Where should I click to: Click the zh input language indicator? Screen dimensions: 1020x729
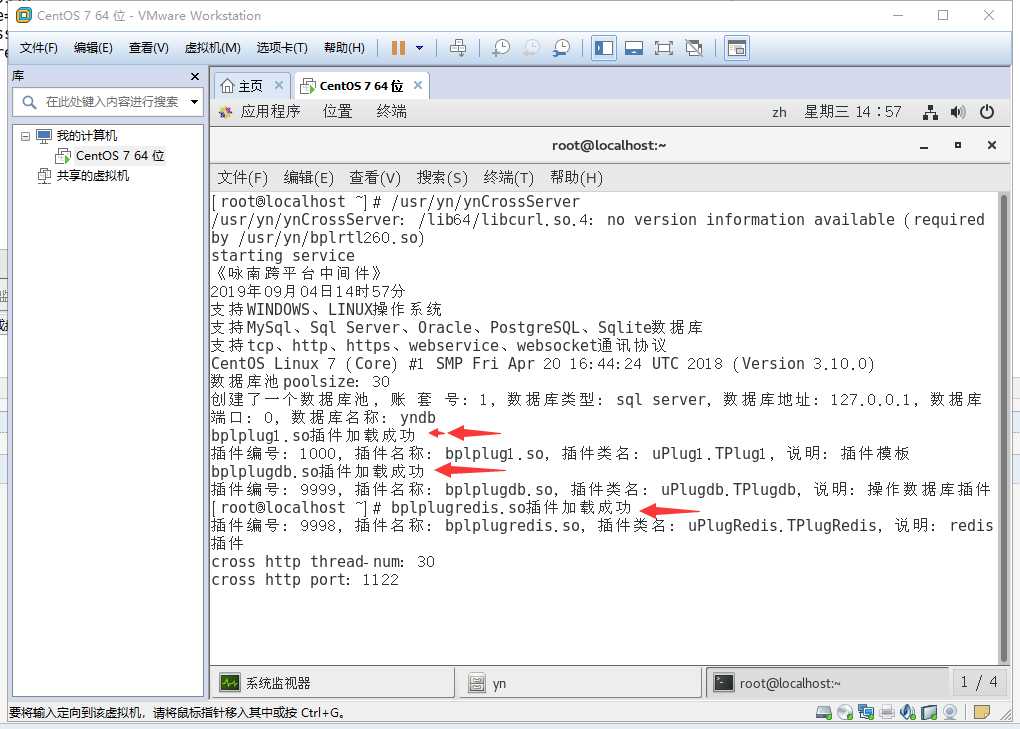point(779,112)
